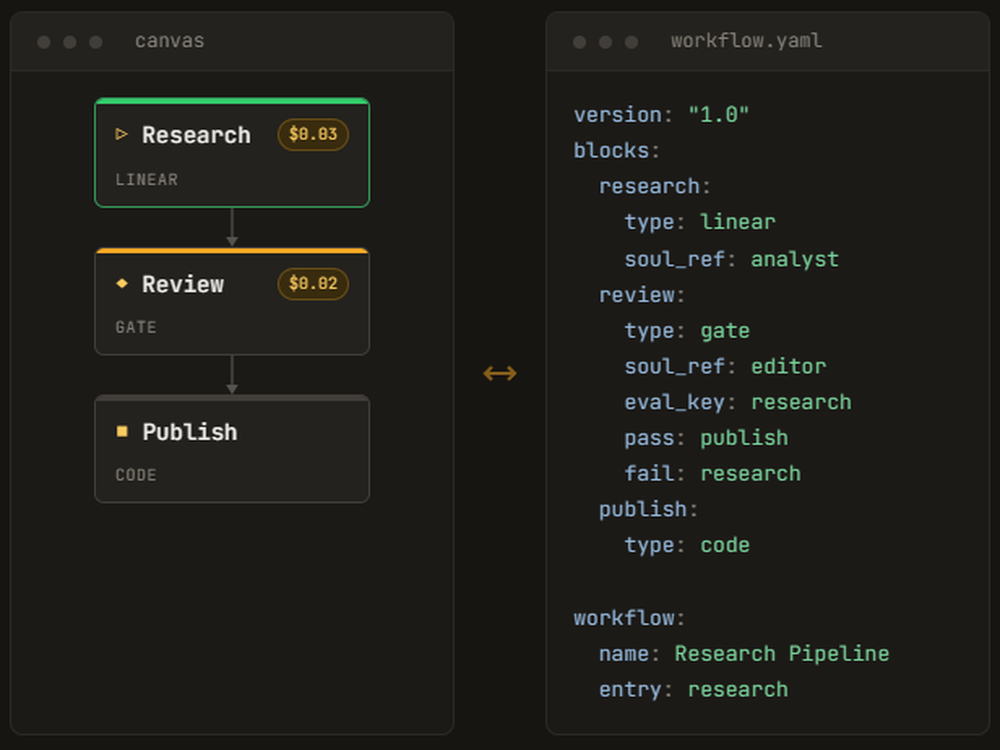Click the third window dot in workflow.yaml title bar

[x=631, y=42]
